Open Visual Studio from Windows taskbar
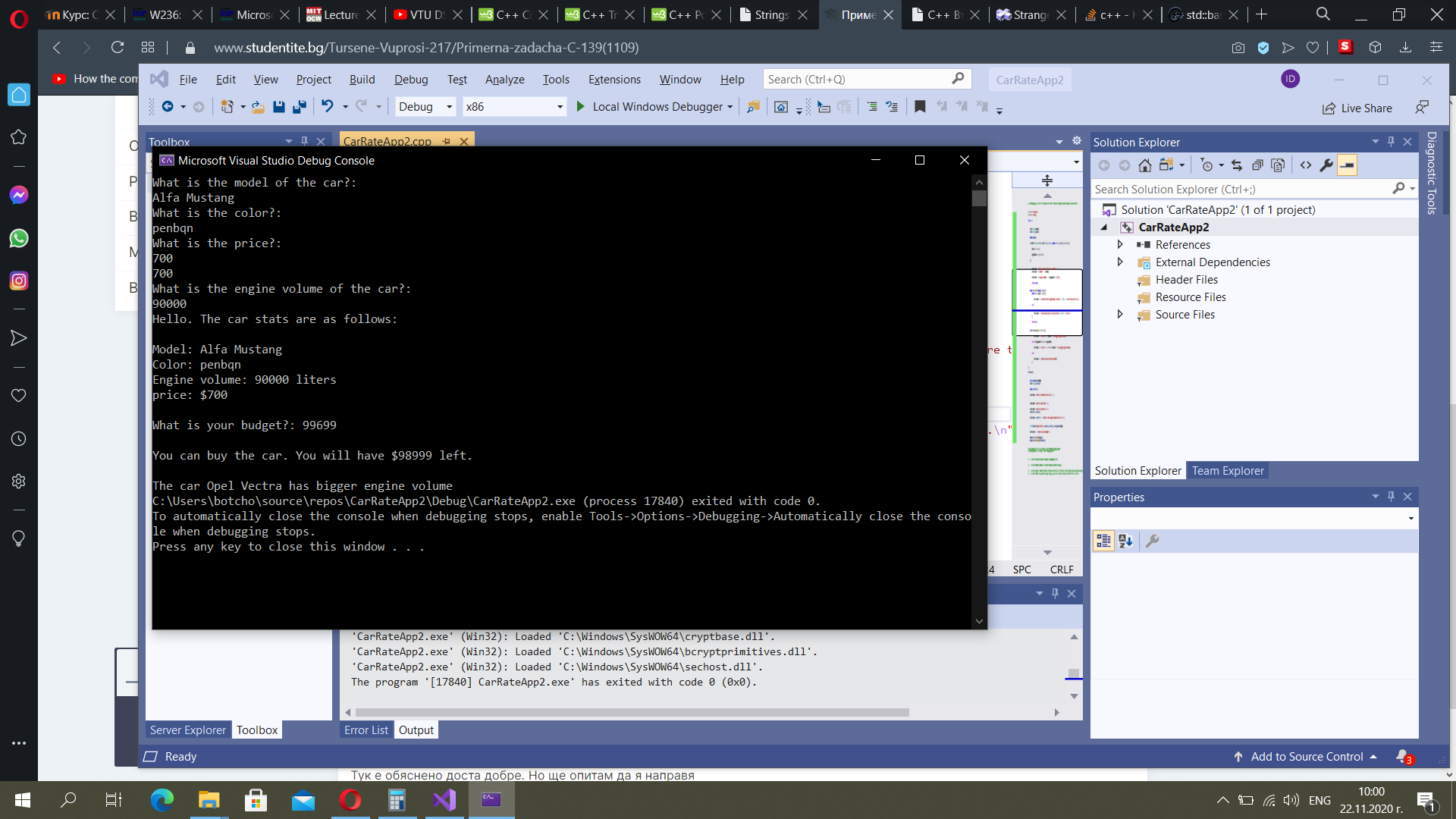This screenshot has height=819, width=1456. [x=444, y=800]
